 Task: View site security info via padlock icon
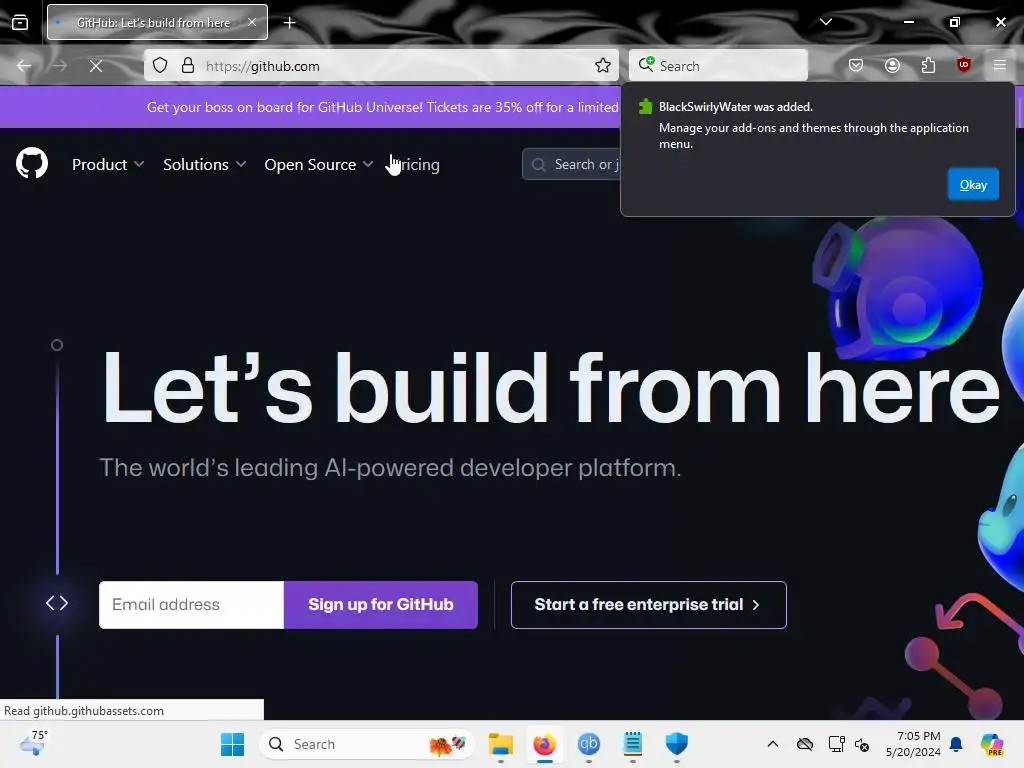click(187, 65)
